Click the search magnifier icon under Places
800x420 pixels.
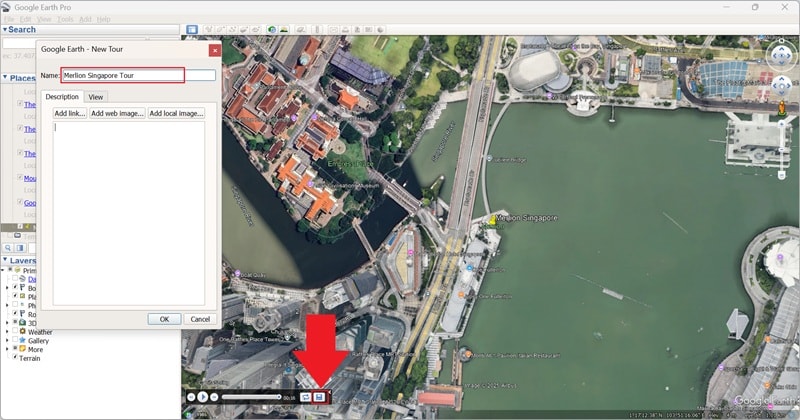8,248
